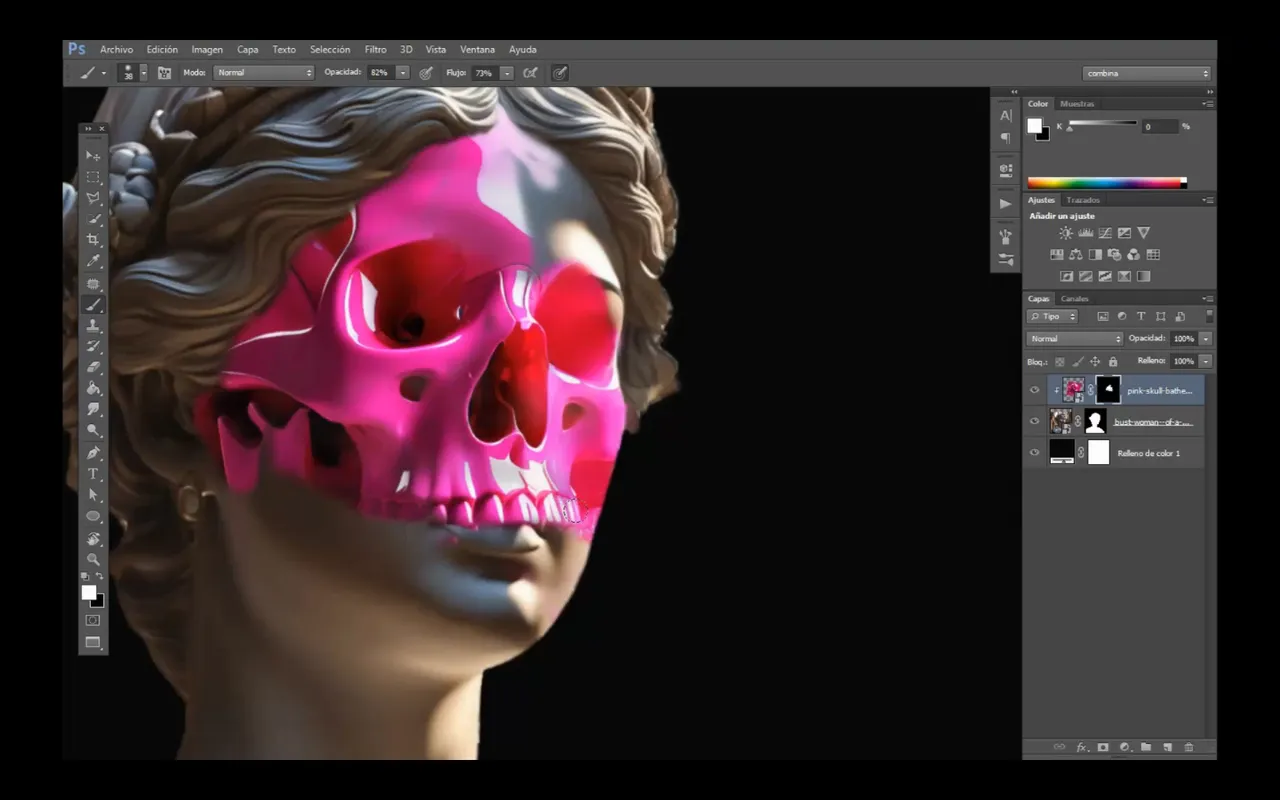Click the foreground color swatch in Color panel
1280x800 pixels.
click(x=1035, y=125)
